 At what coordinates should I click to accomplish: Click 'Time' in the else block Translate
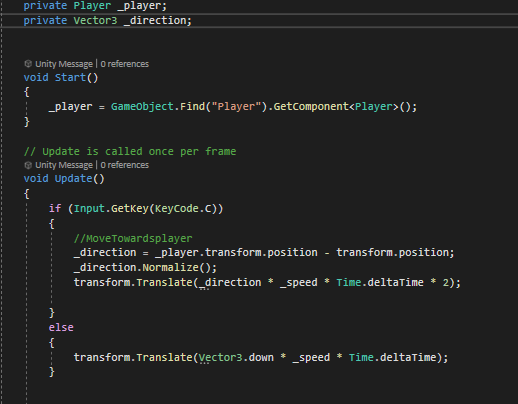click(x=361, y=358)
